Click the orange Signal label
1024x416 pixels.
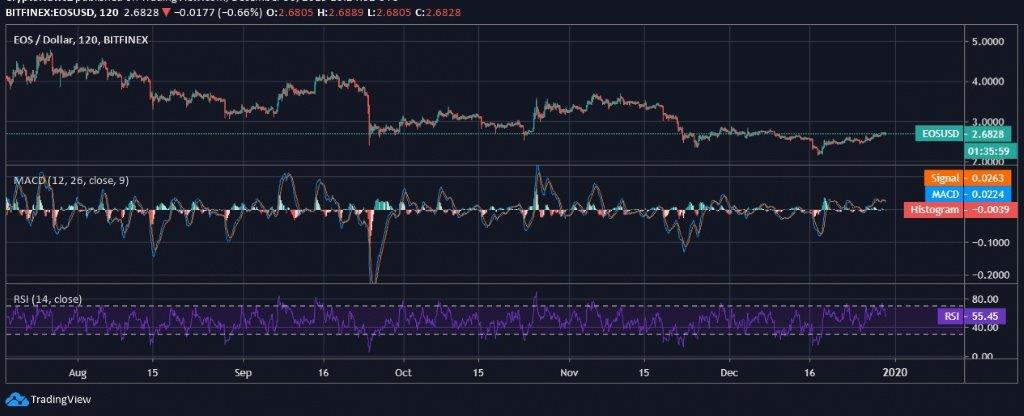943,178
